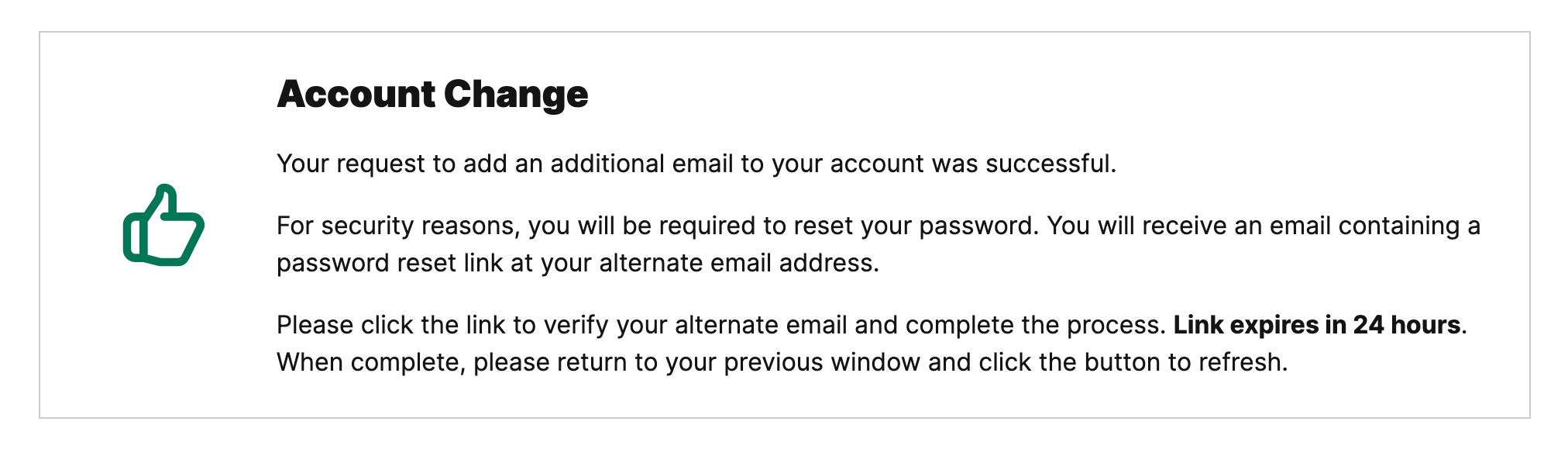Viewport: 1568px width, 456px height.
Task: Click the green thumbs-up icon
Action: pos(163,226)
